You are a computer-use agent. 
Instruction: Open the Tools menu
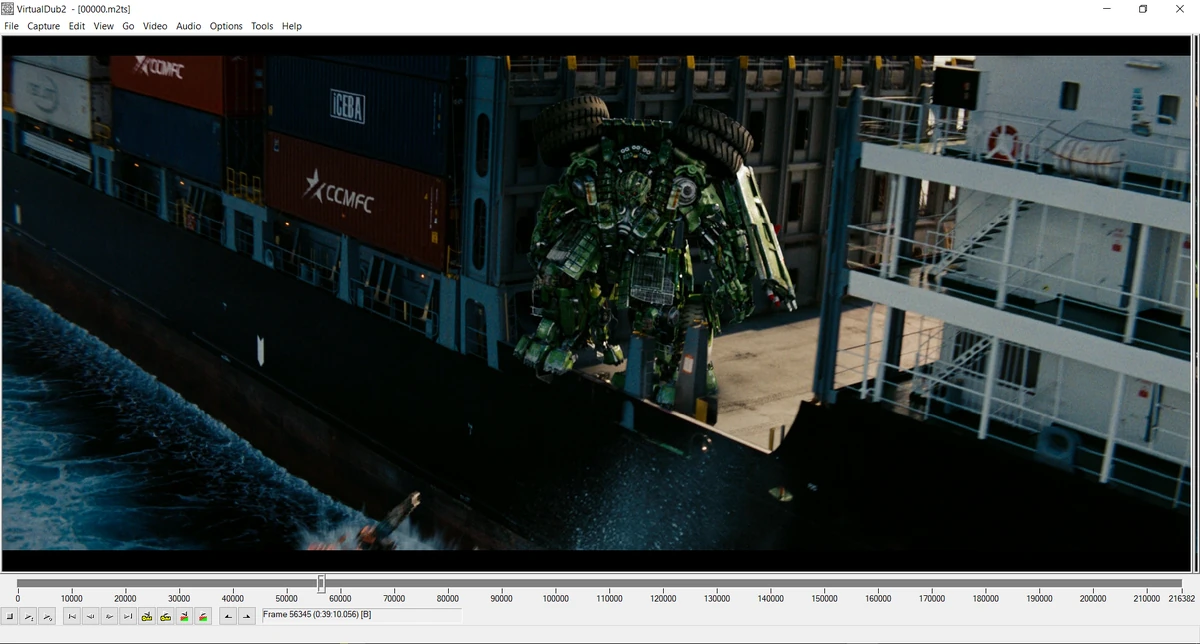pyautogui.click(x=262, y=26)
